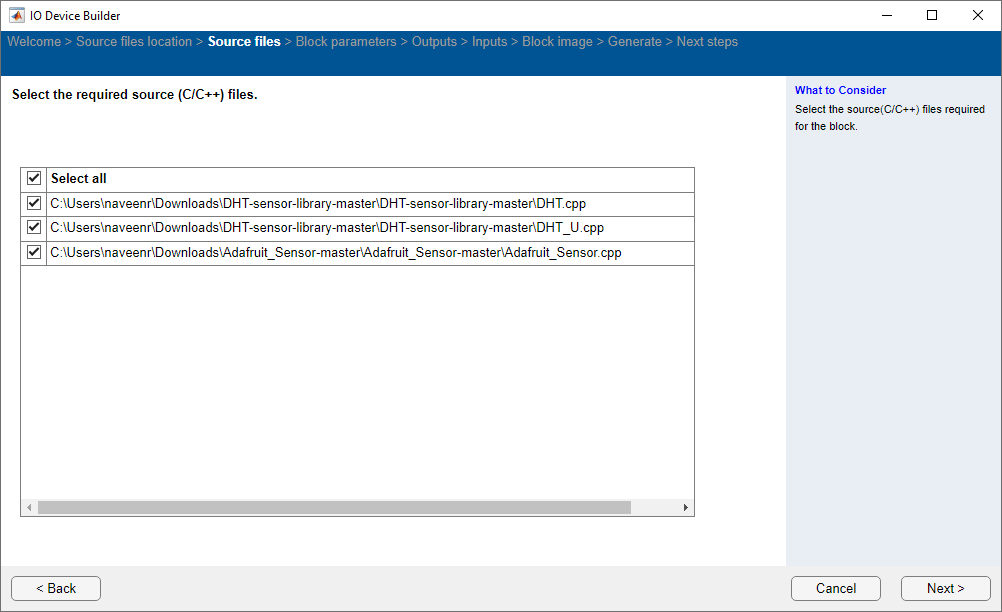
Task: Open the Next steps breadcrumb
Action: click(707, 42)
